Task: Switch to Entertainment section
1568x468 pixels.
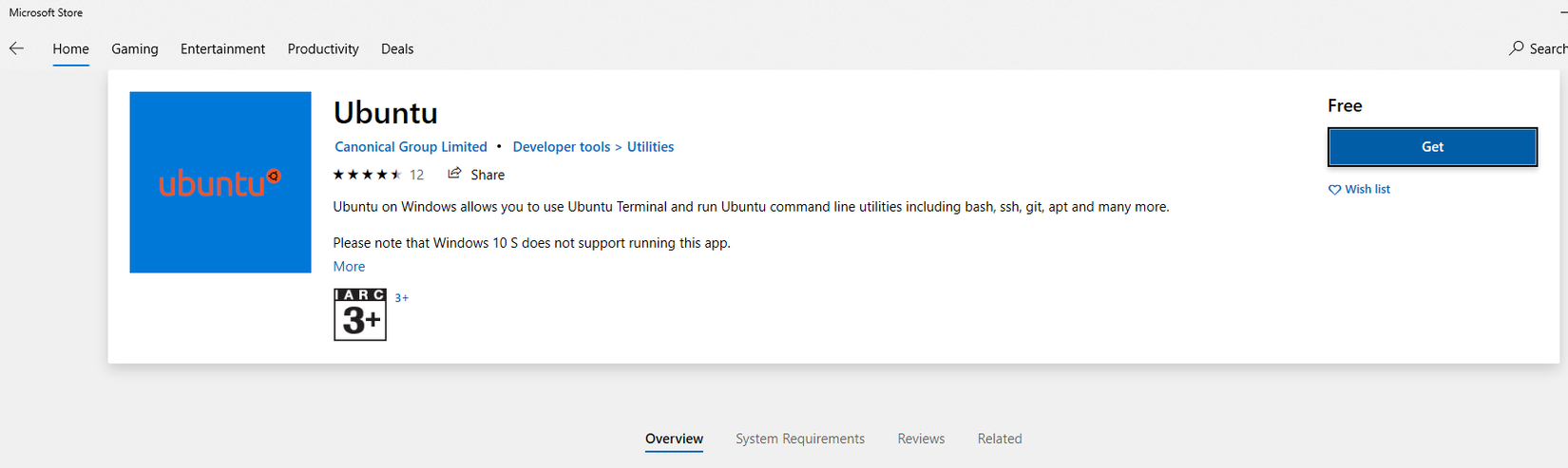Action: 222,49
